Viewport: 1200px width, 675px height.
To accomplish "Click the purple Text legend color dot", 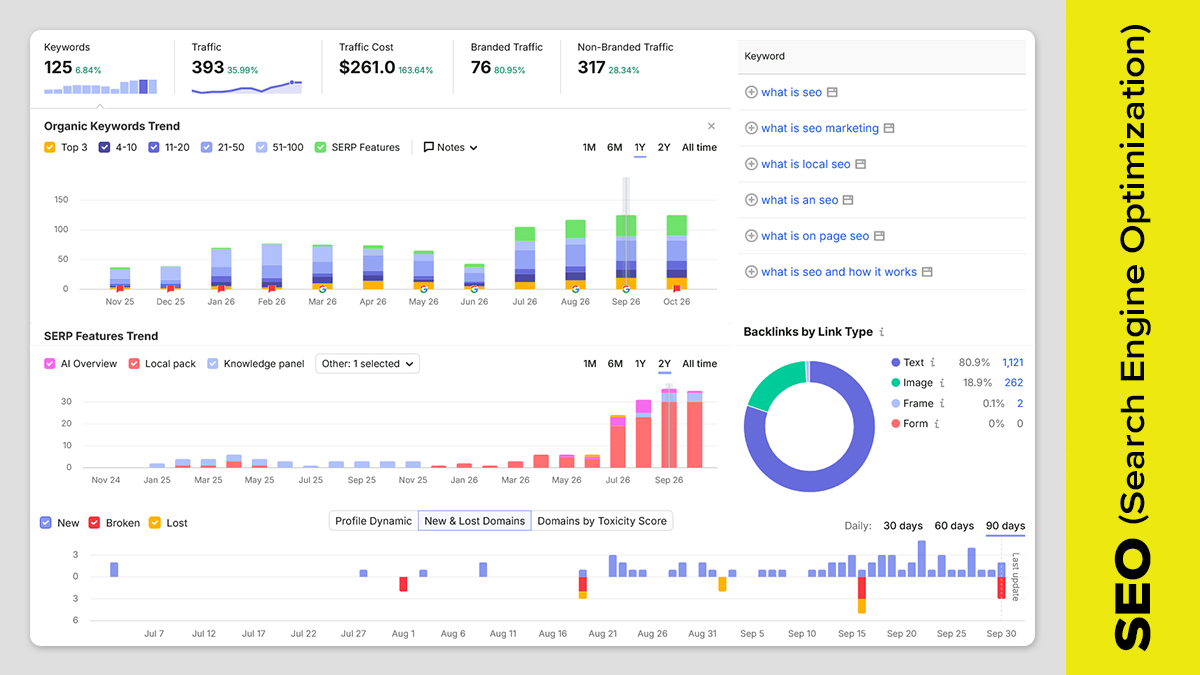I will 895,363.
